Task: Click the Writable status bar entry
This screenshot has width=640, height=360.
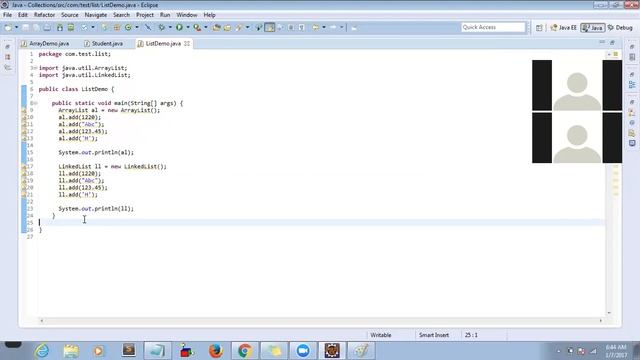Action: click(x=381, y=335)
